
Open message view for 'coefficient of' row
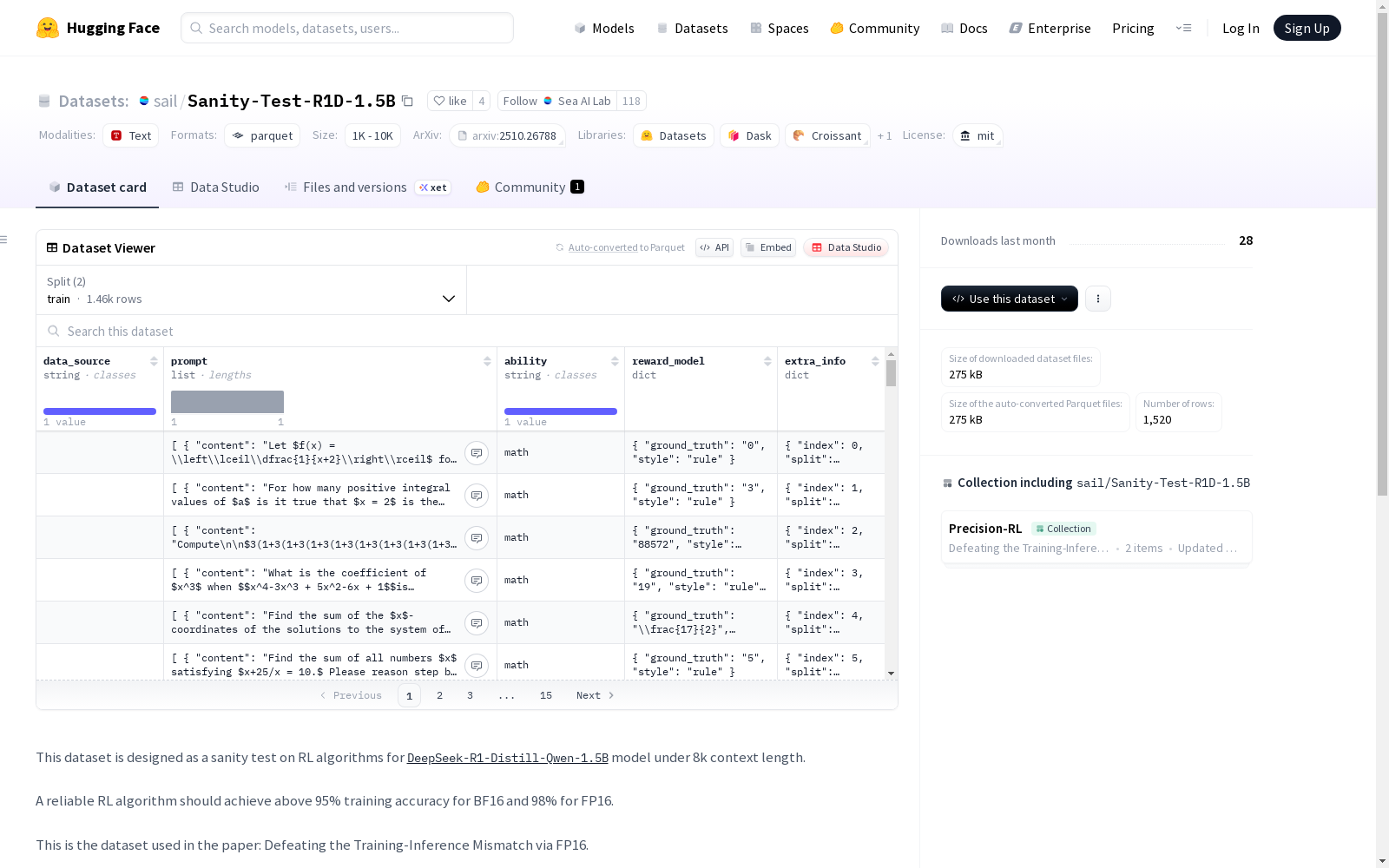coord(477,581)
